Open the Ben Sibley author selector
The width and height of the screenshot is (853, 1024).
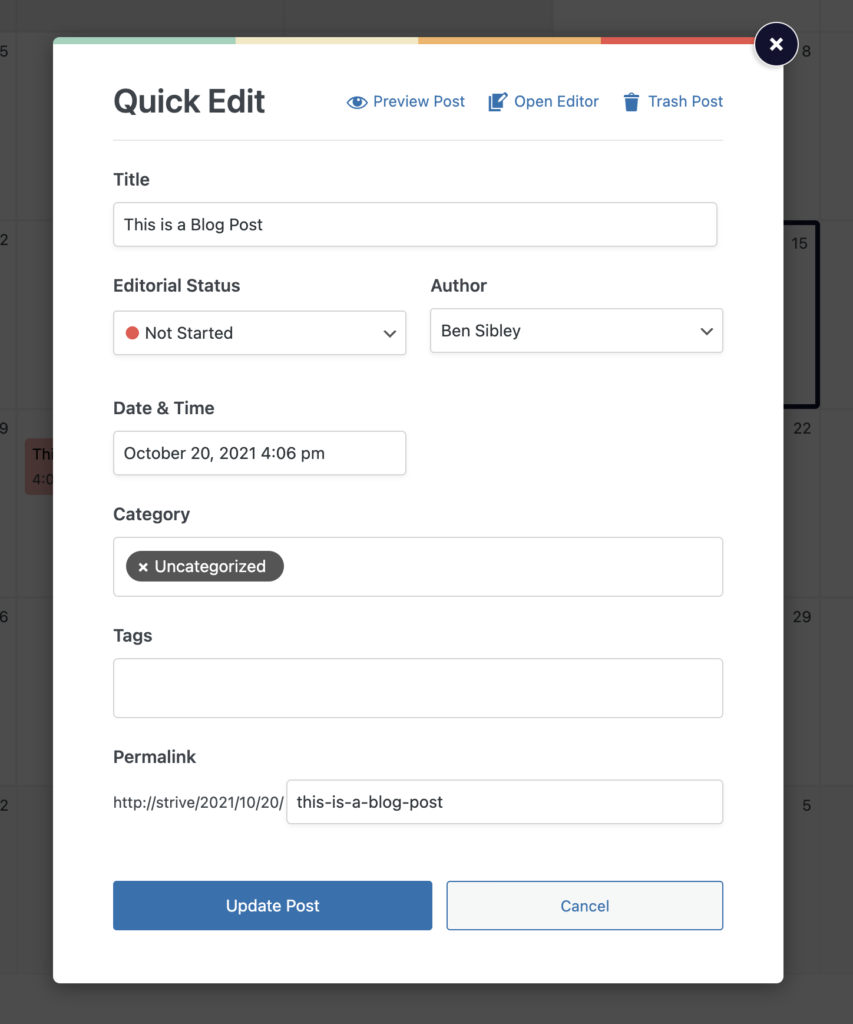576,330
